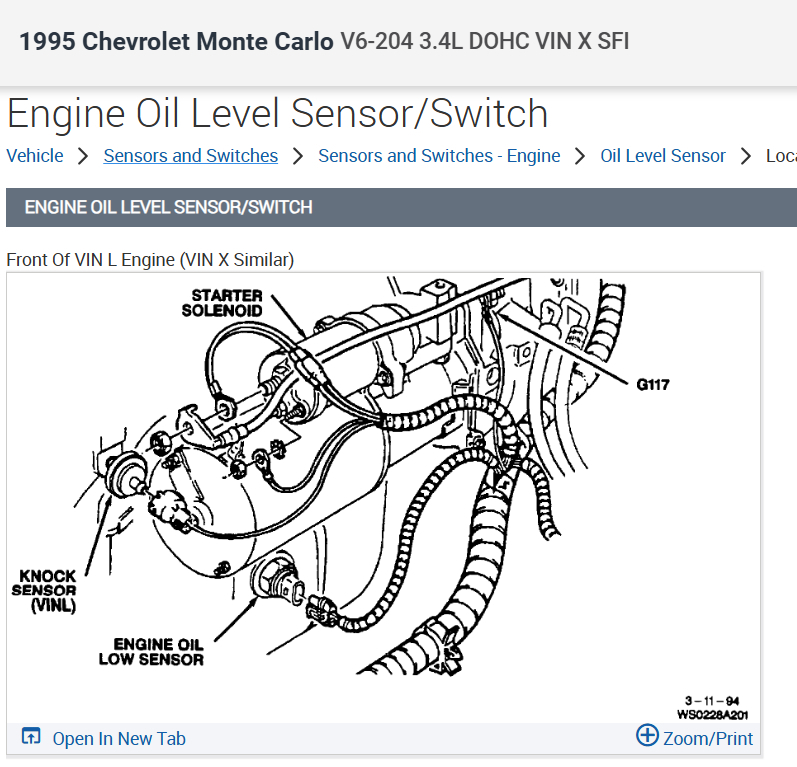Click chevron after Vehicle breadcrumb
The image size is (797, 767).
click(83, 156)
